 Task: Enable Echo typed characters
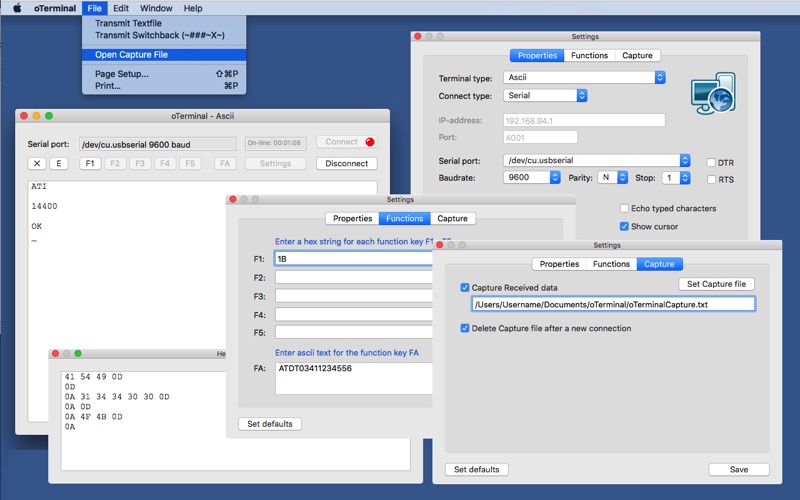(624, 208)
